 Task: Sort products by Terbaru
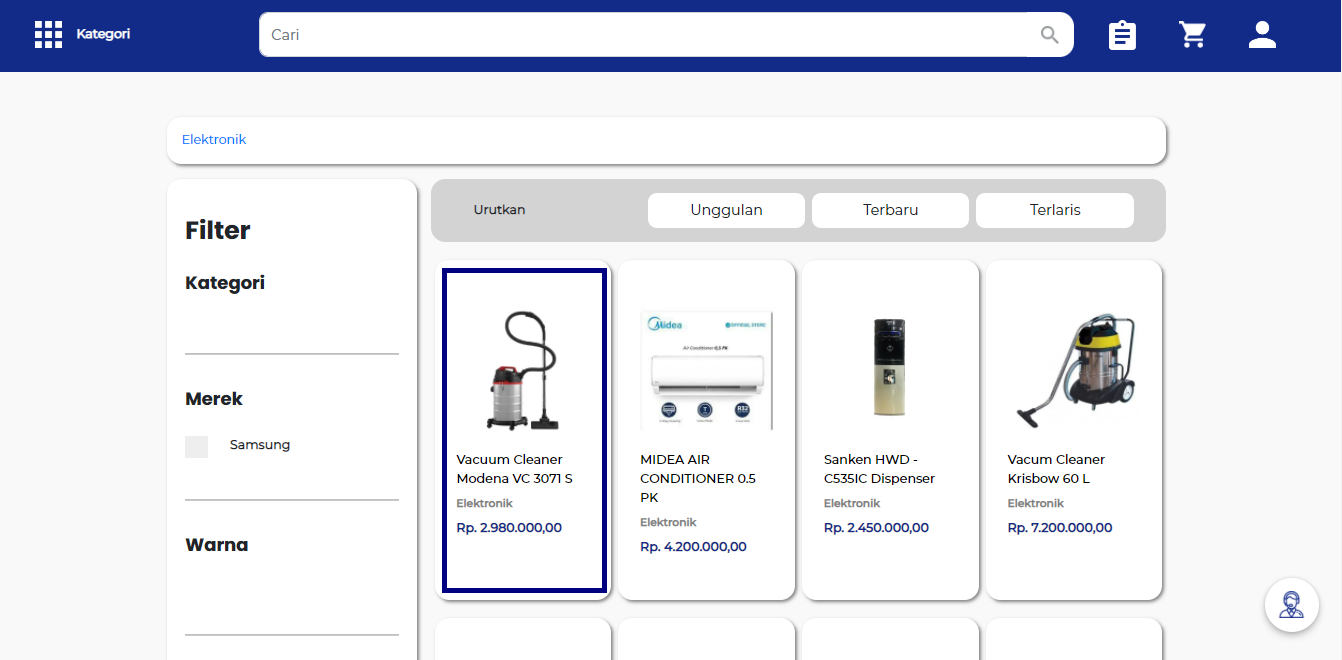pos(890,210)
